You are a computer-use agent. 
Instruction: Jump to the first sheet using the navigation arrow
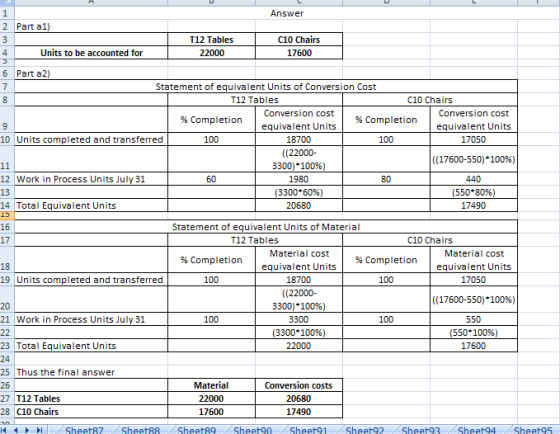point(5,430)
